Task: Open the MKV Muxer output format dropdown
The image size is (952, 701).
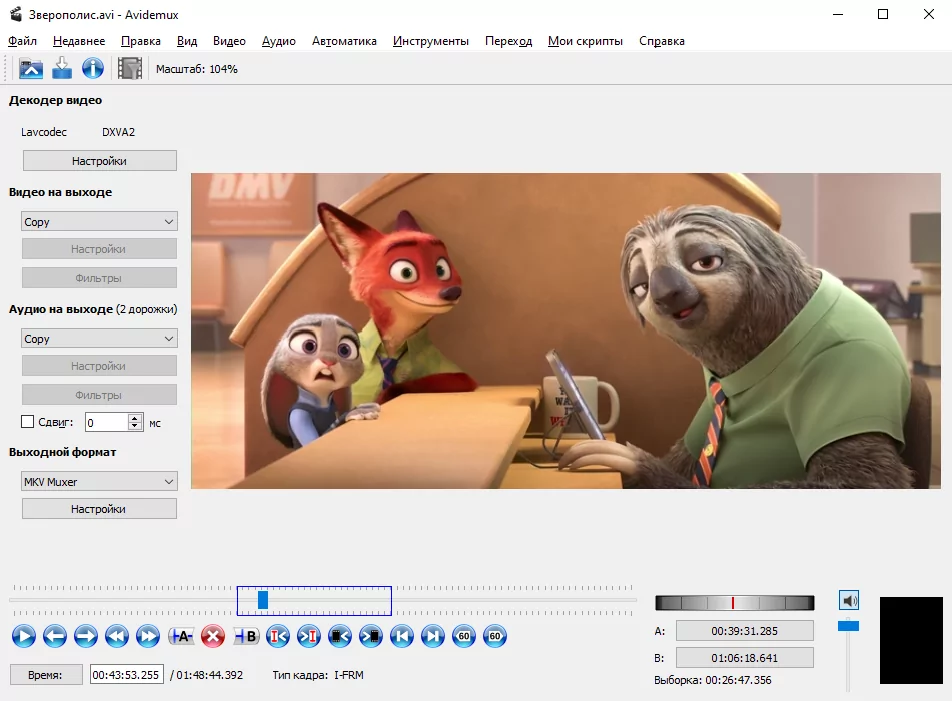Action: pos(99,481)
